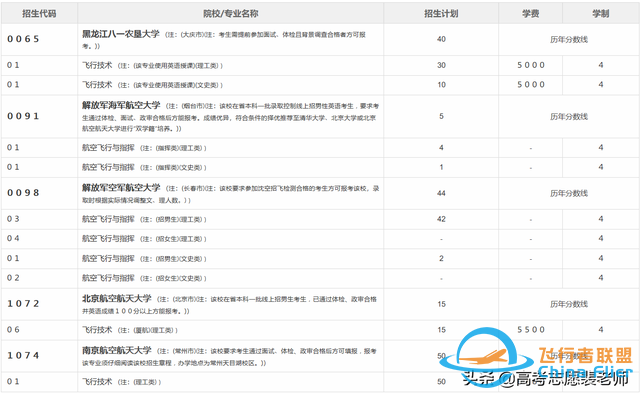The image size is (640, 398).
Task: Select school name 黑龙江八一农垦大学
Action: point(121,34)
